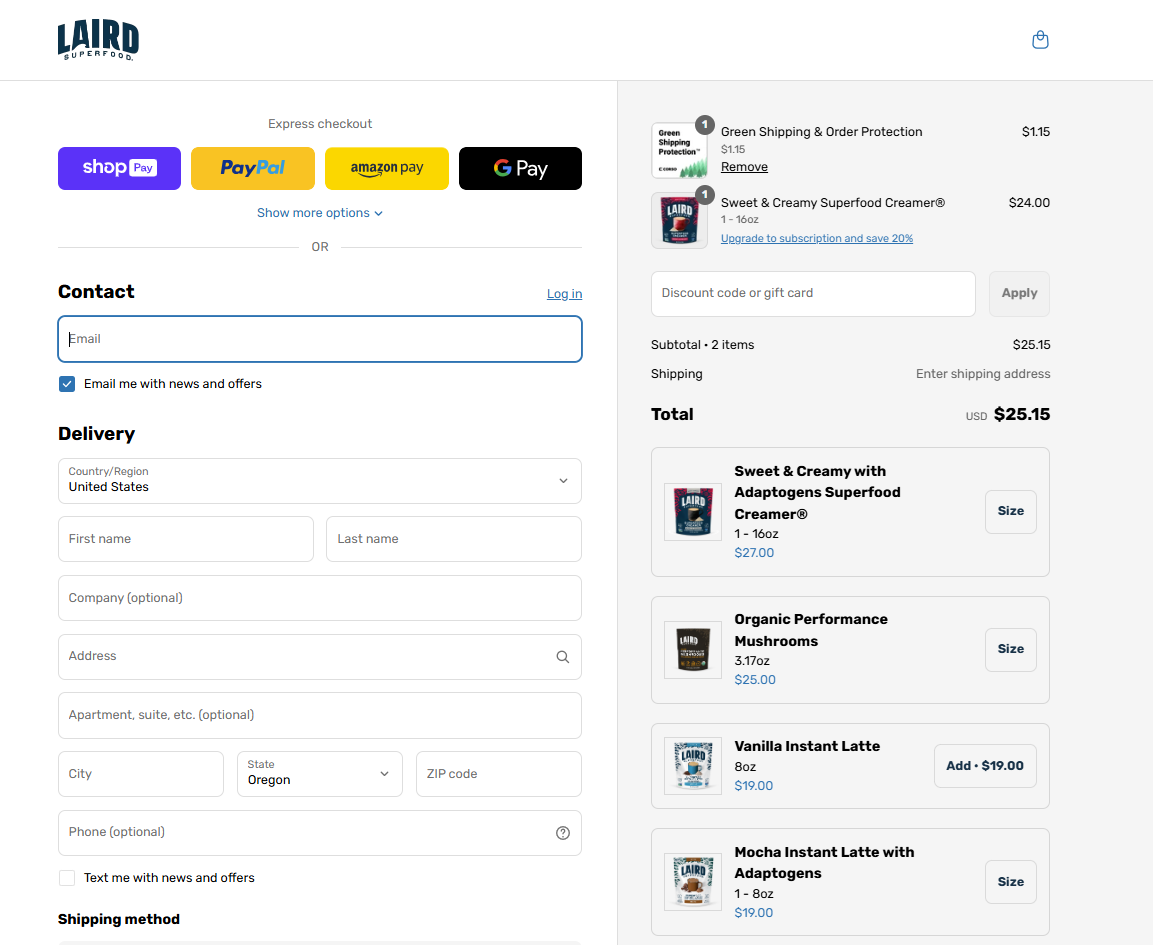This screenshot has height=945, width=1153.
Task: Pay with PayPal
Action: point(253,168)
